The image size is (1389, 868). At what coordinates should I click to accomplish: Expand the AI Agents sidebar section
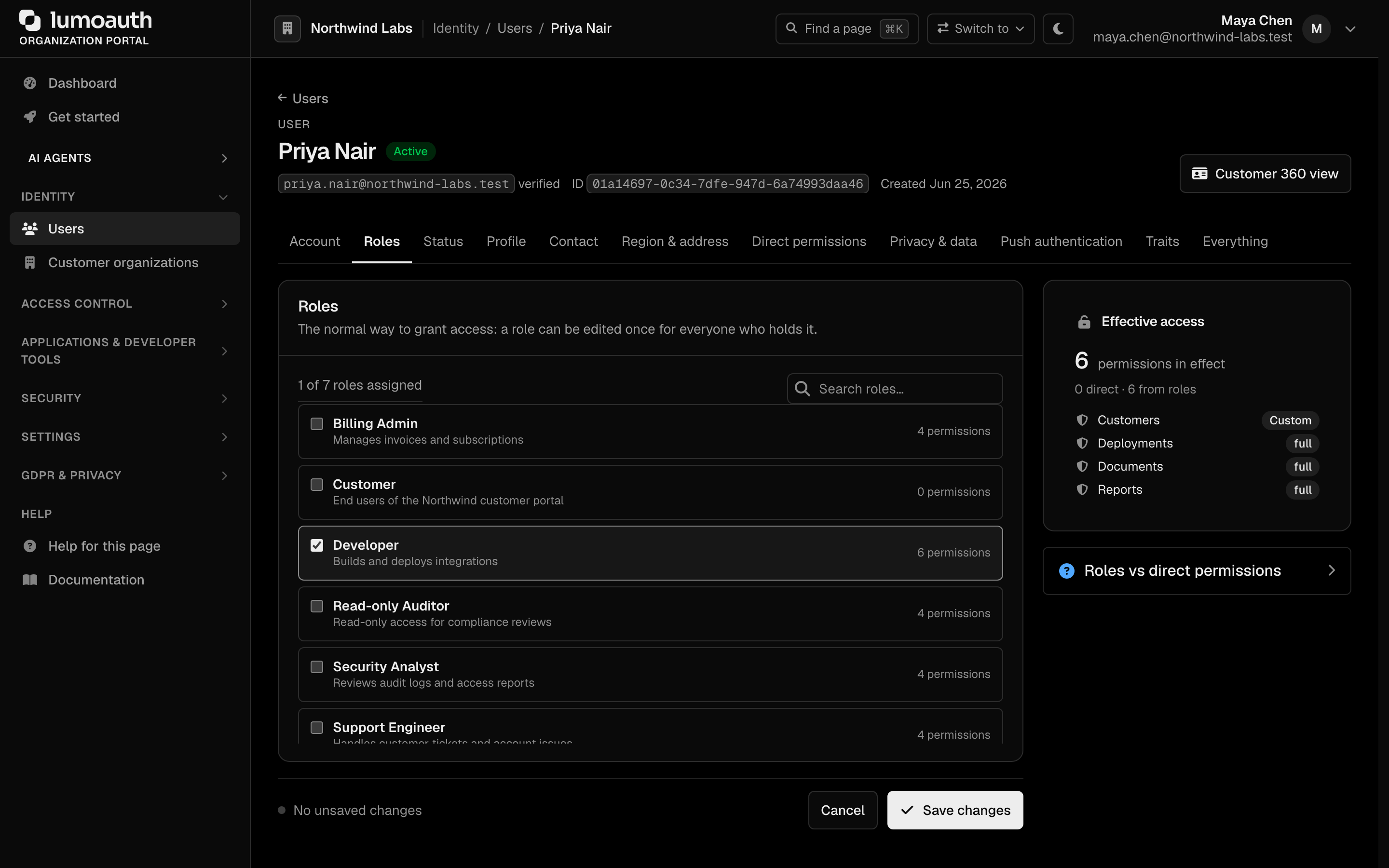click(124, 158)
